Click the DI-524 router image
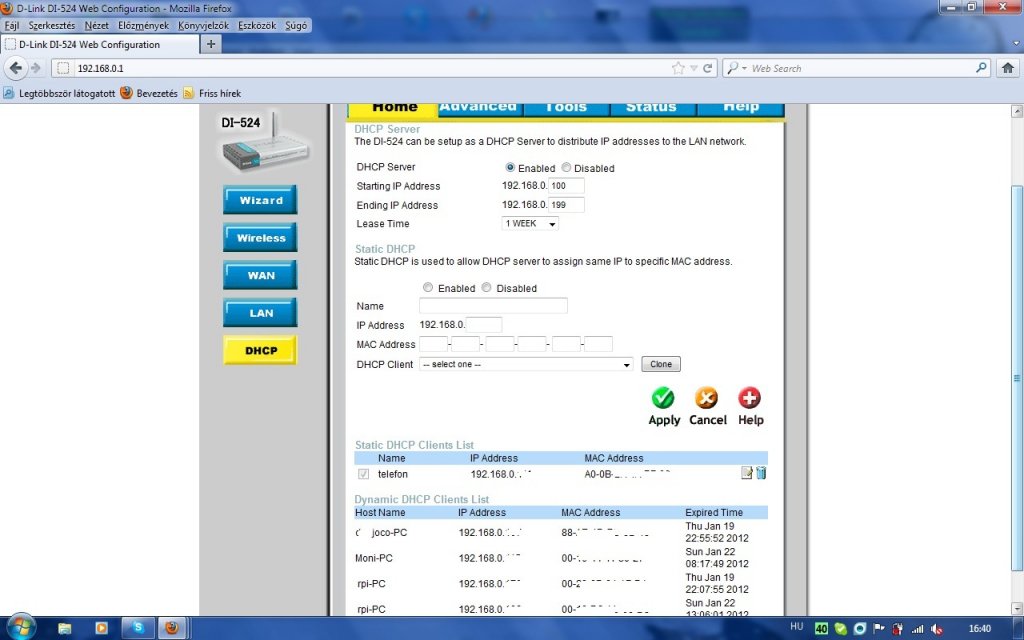This screenshot has height=640, width=1024. click(263, 144)
